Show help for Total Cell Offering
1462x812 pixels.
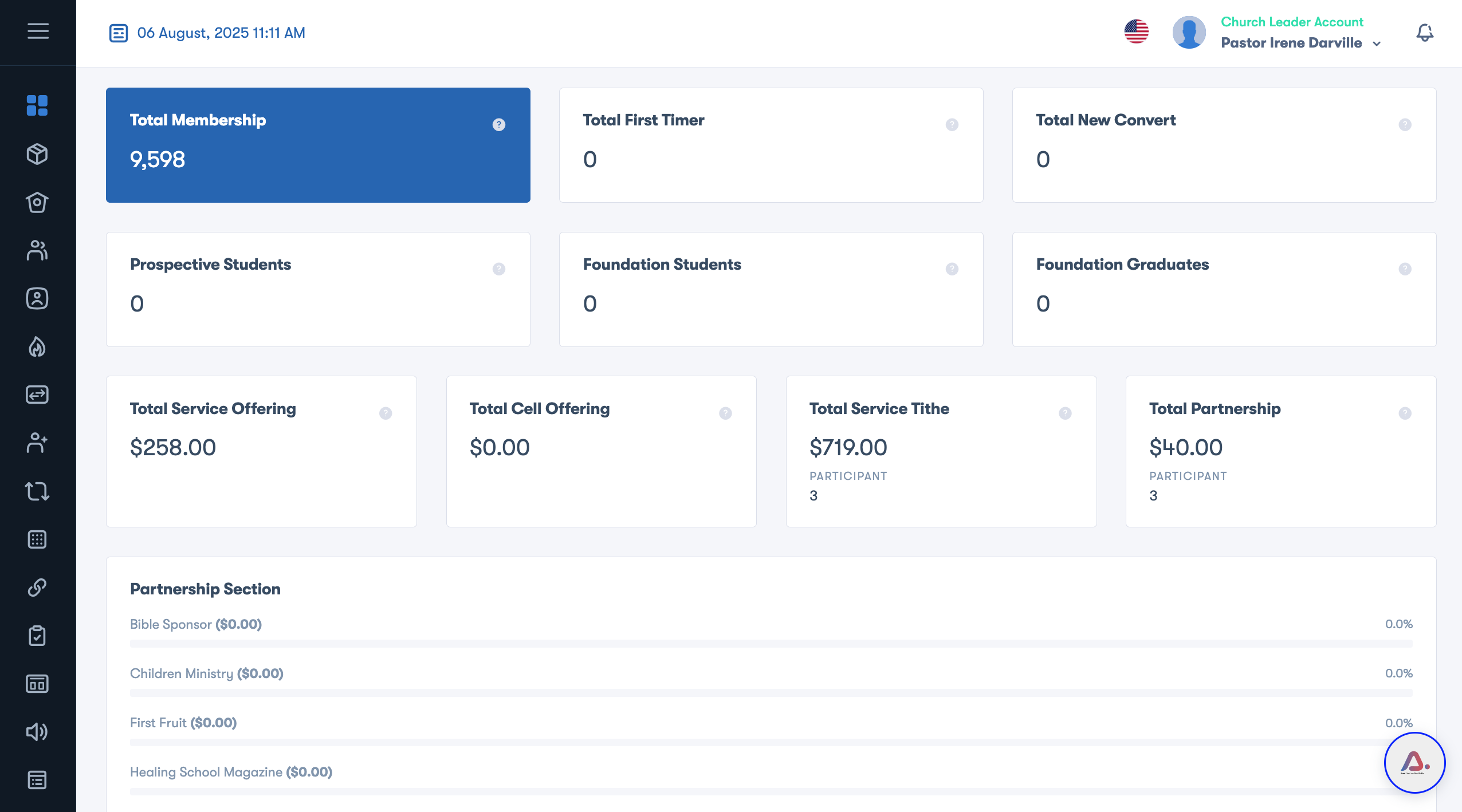pyautogui.click(x=725, y=413)
